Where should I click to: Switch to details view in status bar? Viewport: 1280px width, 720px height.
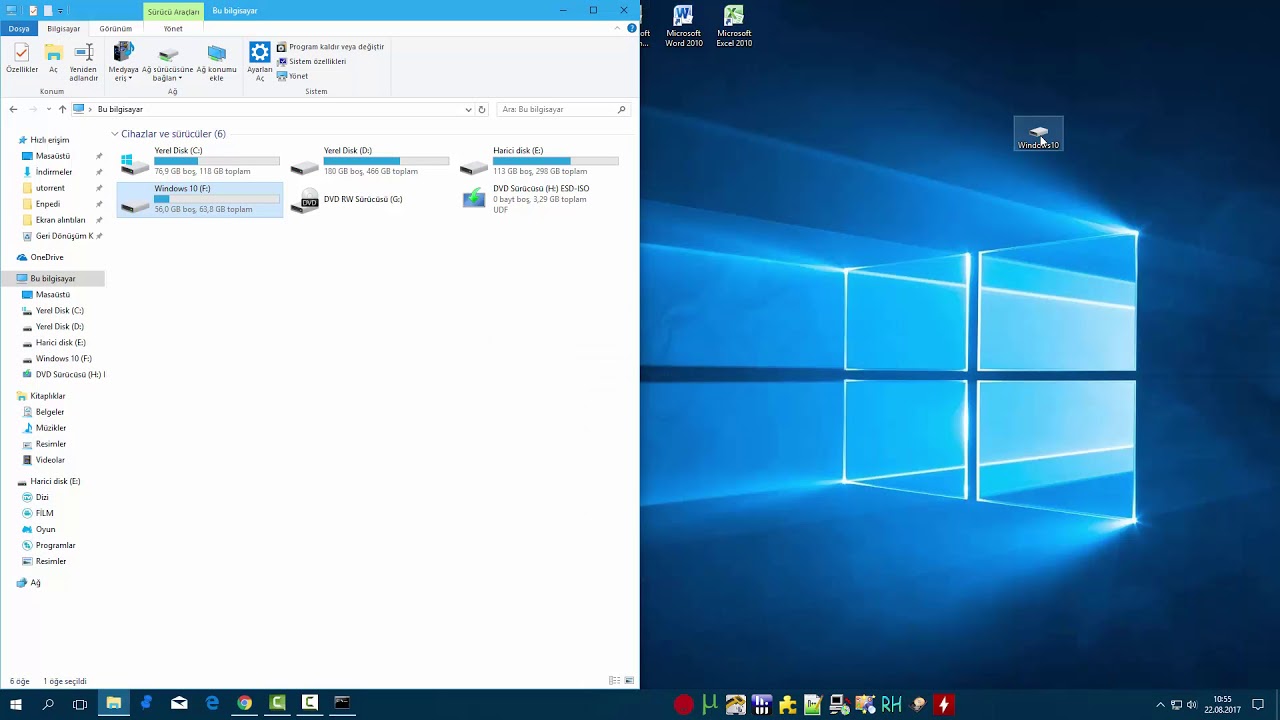pyautogui.click(x=614, y=681)
